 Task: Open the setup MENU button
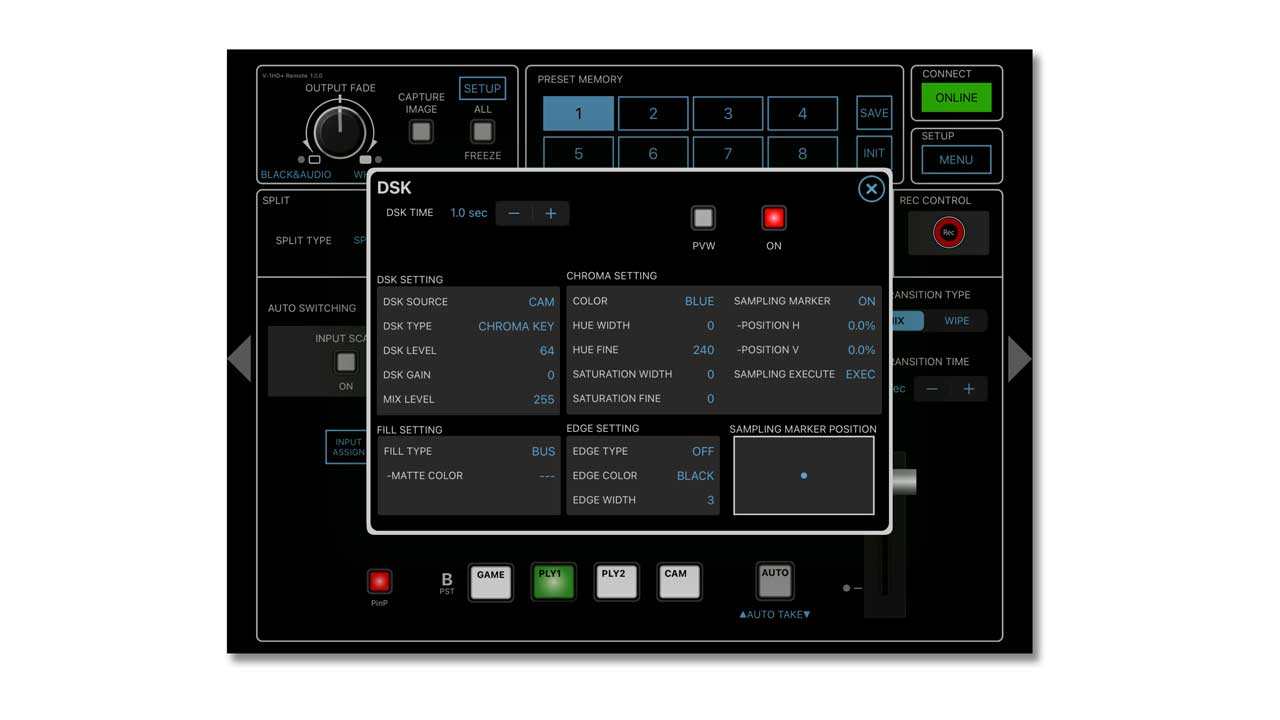click(955, 160)
